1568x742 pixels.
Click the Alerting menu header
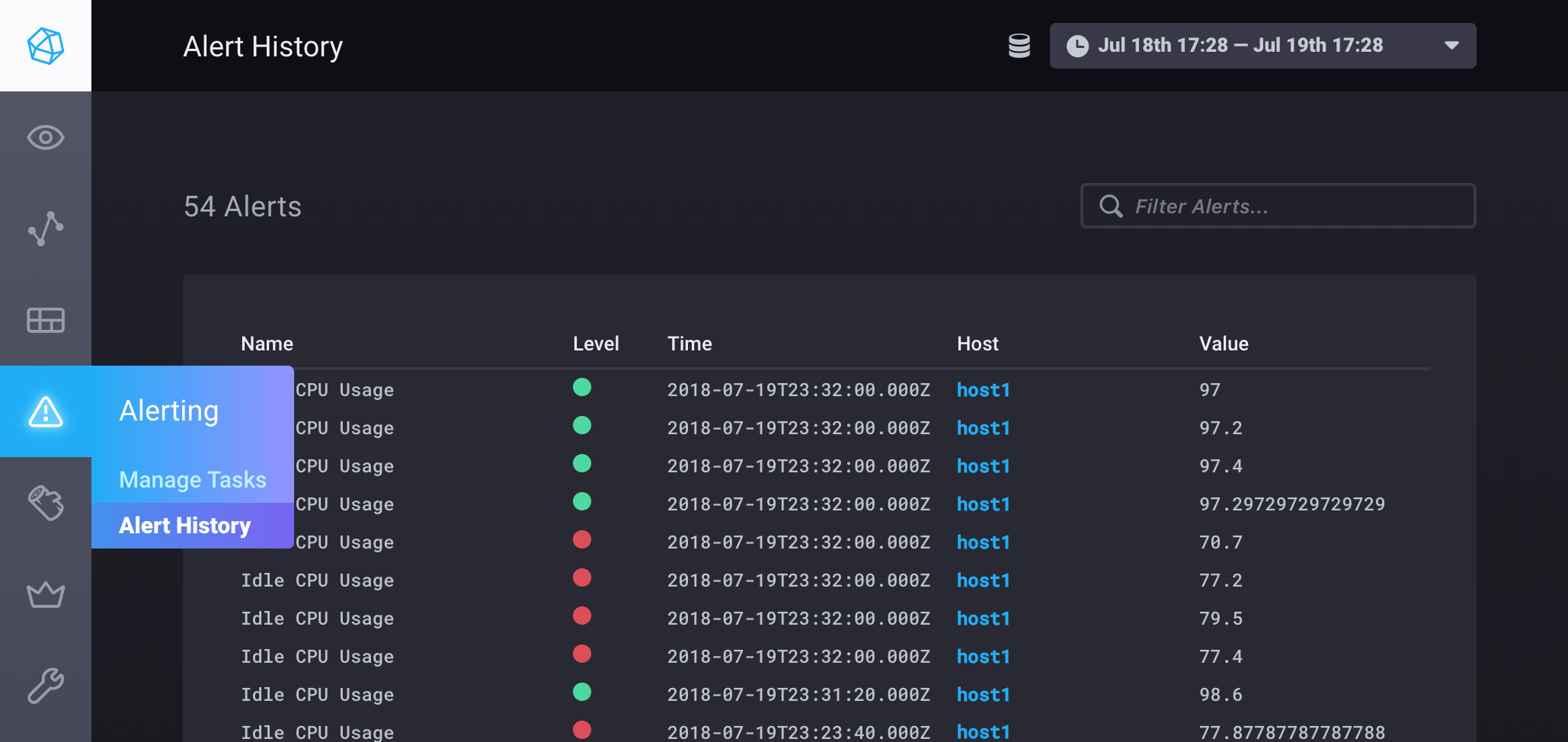point(169,411)
